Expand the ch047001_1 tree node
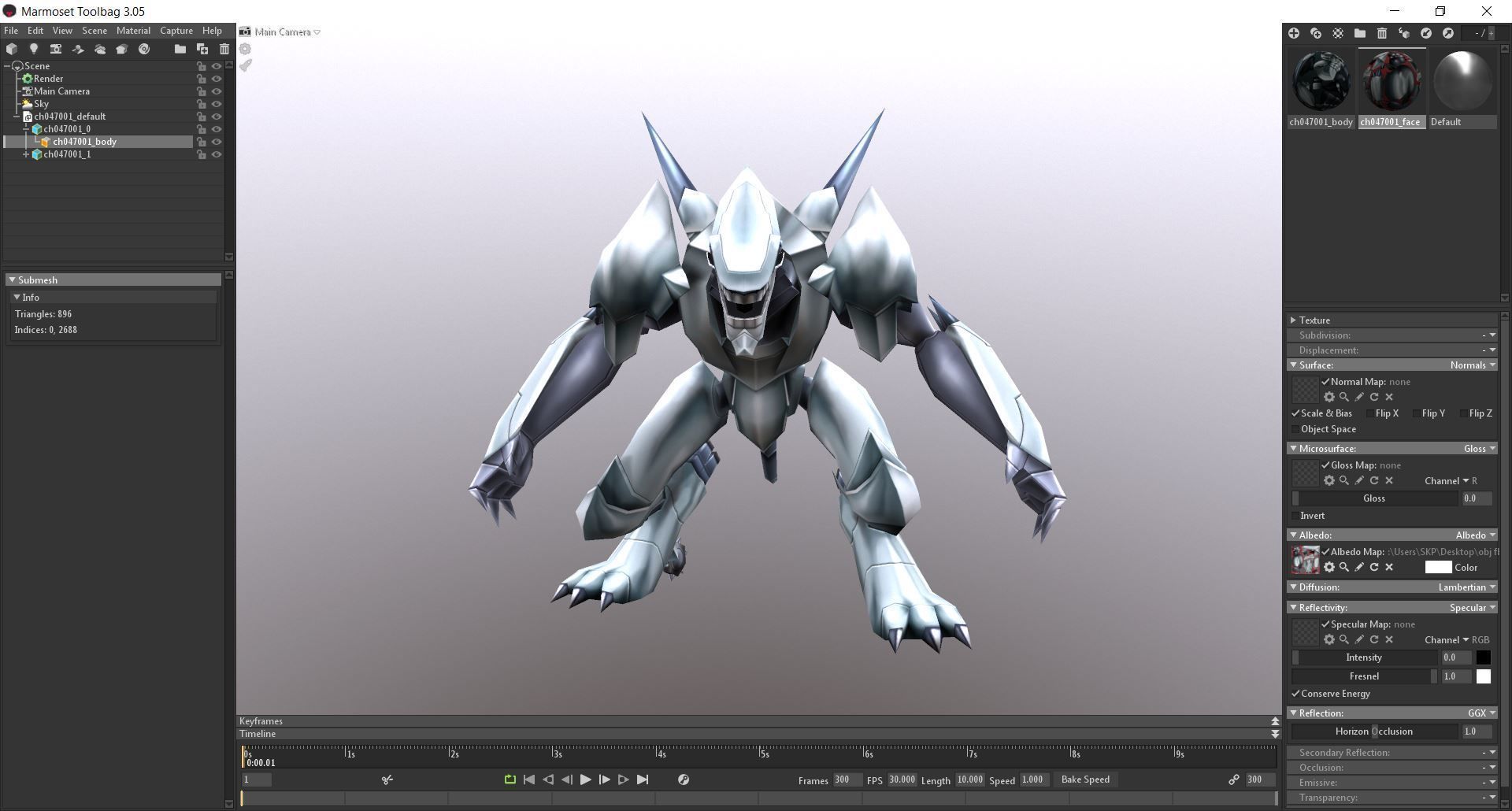 click(x=26, y=154)
